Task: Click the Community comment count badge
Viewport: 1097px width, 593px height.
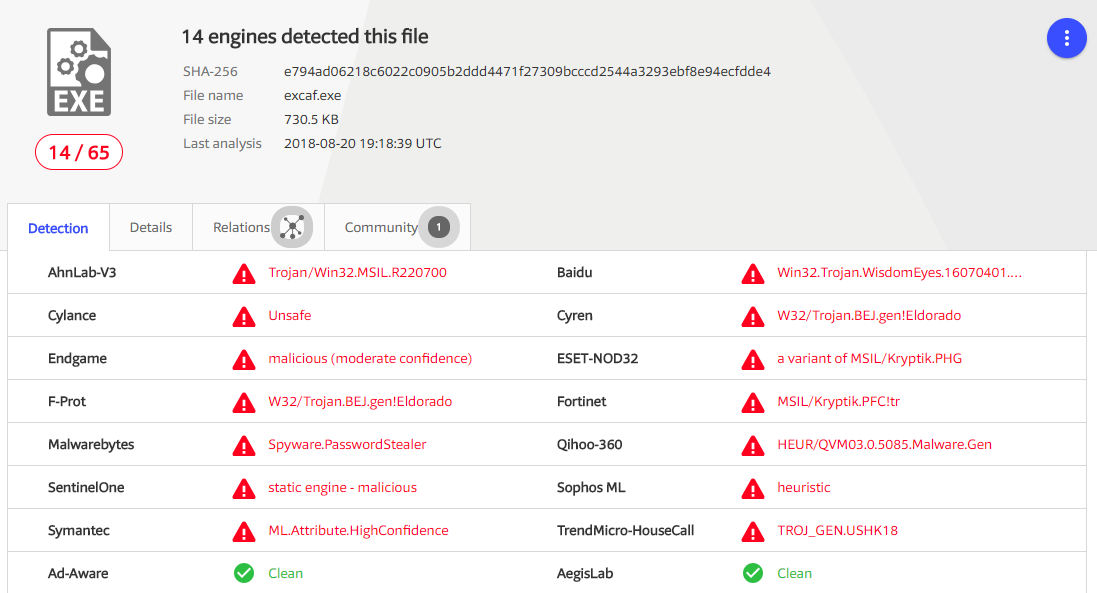Action: [x=439, y=227]
